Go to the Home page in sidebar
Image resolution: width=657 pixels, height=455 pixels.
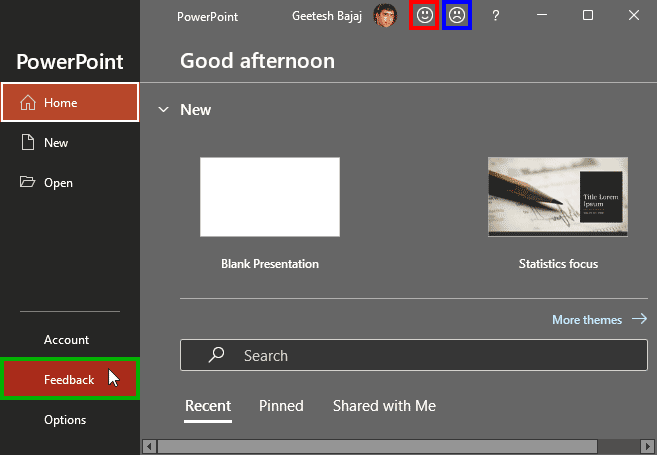coord(70,102)
